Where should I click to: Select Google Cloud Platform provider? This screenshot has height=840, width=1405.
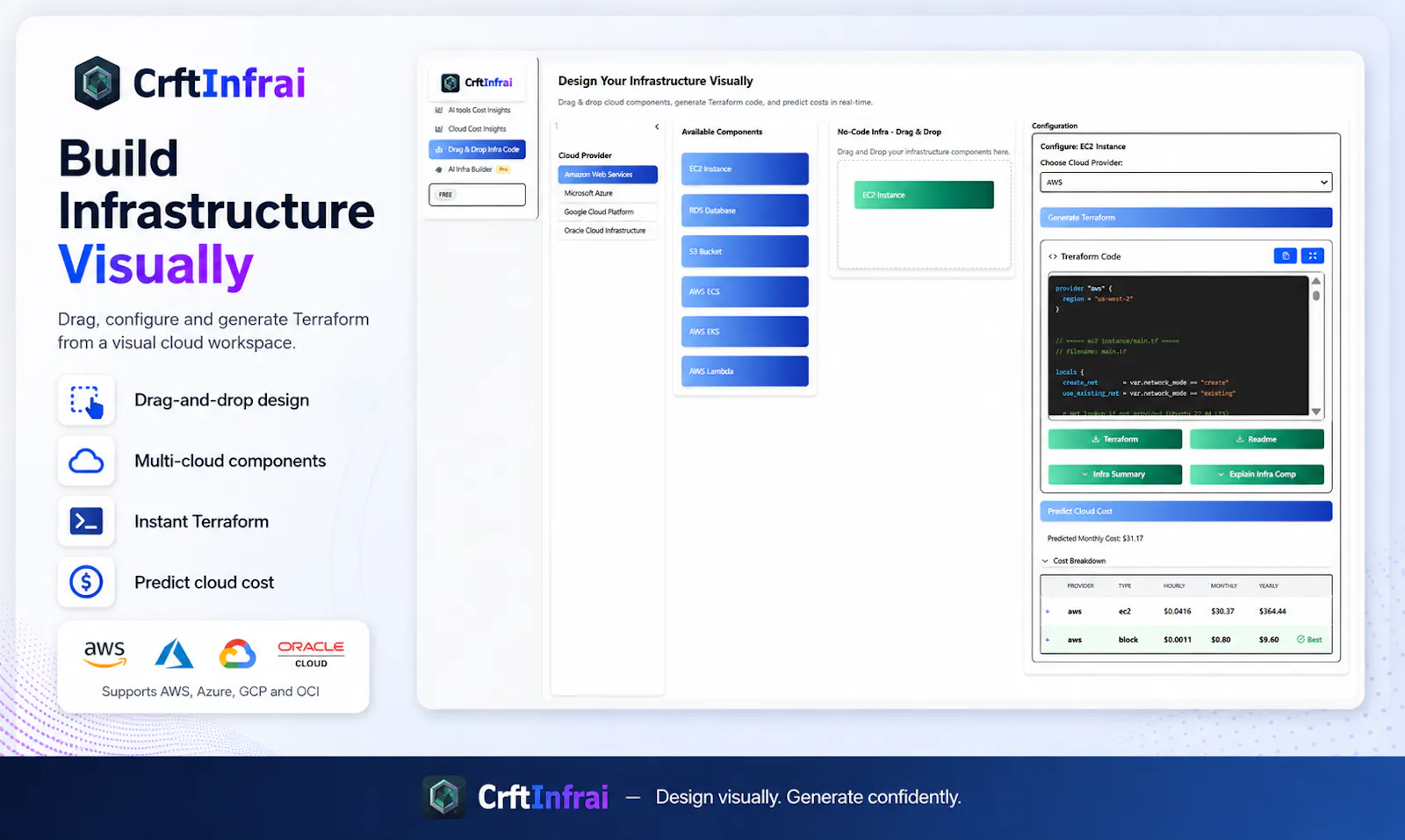pyautogui.click(x=608, y=212)
